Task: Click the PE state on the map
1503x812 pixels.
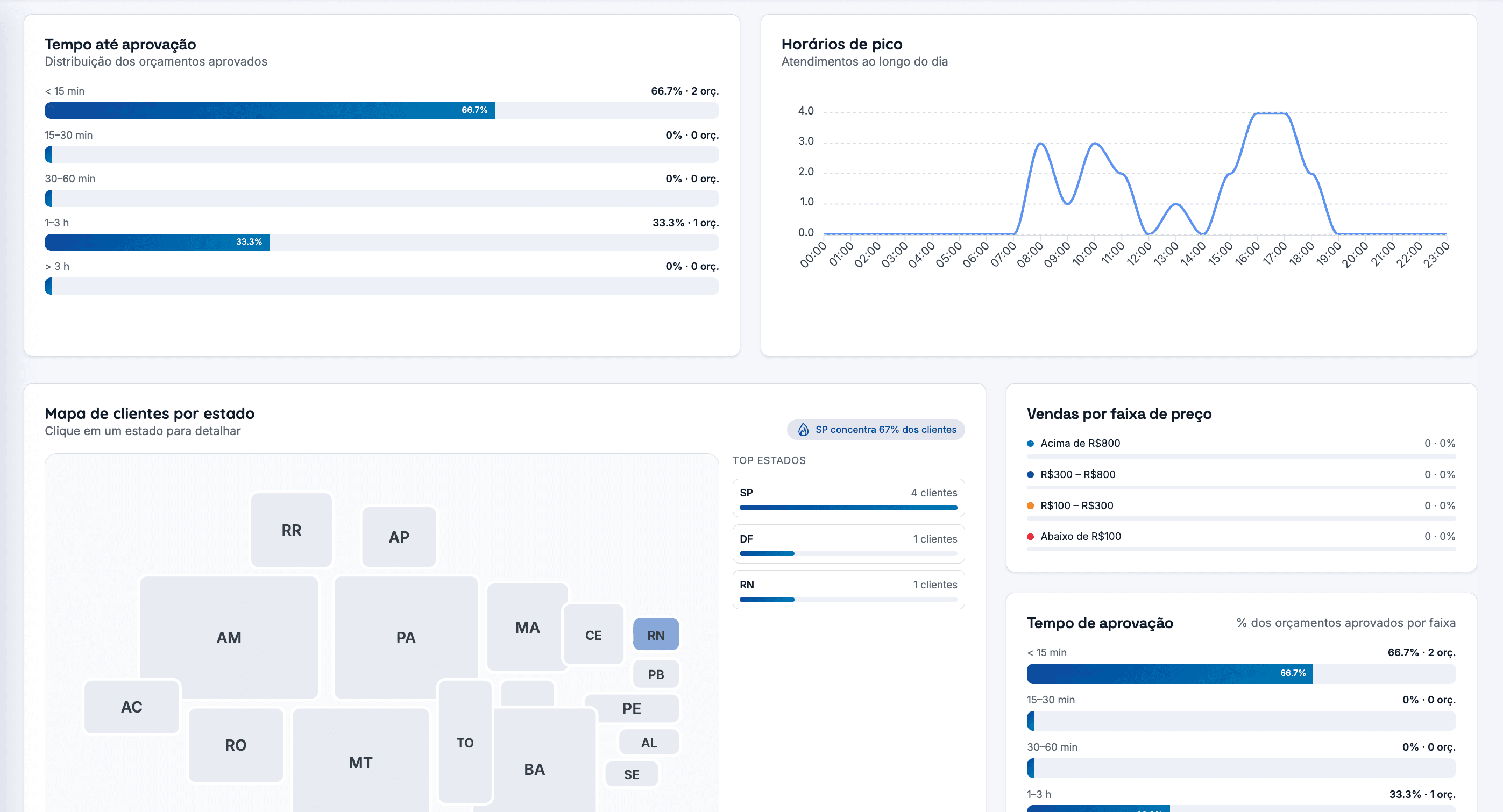Action: point(632,709)
